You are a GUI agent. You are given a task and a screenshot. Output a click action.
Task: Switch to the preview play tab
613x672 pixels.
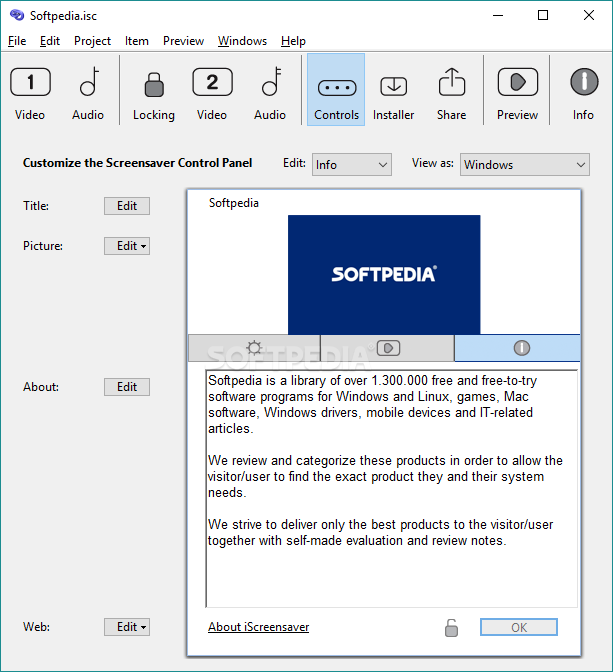[388, 348]
